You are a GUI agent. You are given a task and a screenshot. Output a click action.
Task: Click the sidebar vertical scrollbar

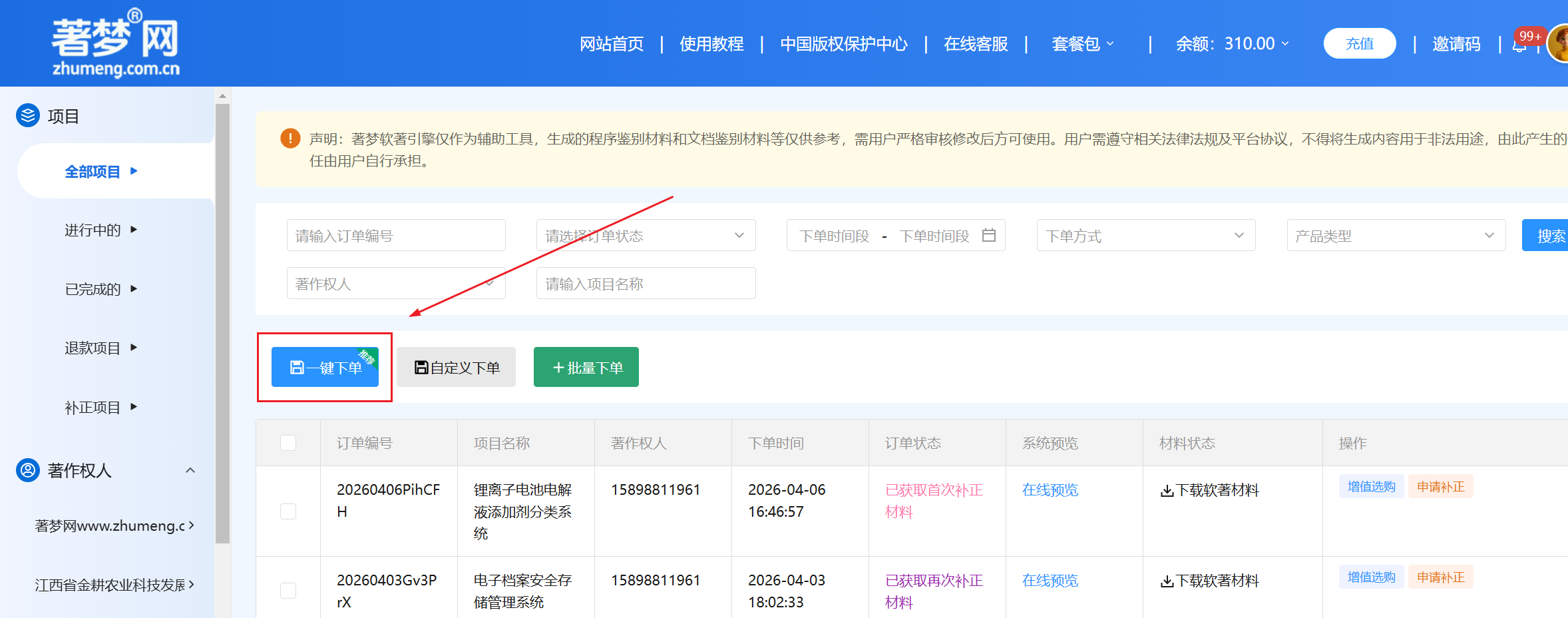pos(223,320)
